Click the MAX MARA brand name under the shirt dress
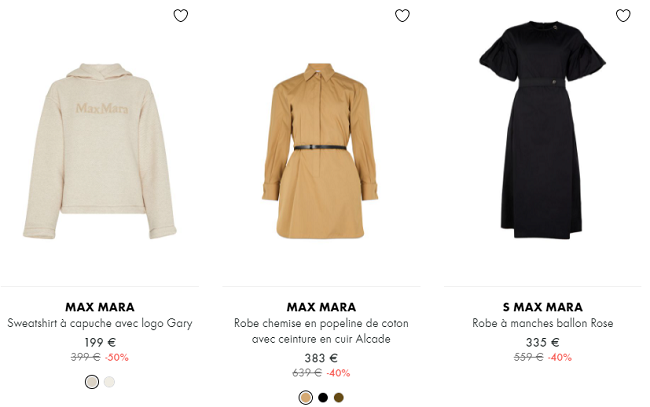 pyautogui.click(x=321, y=307)
